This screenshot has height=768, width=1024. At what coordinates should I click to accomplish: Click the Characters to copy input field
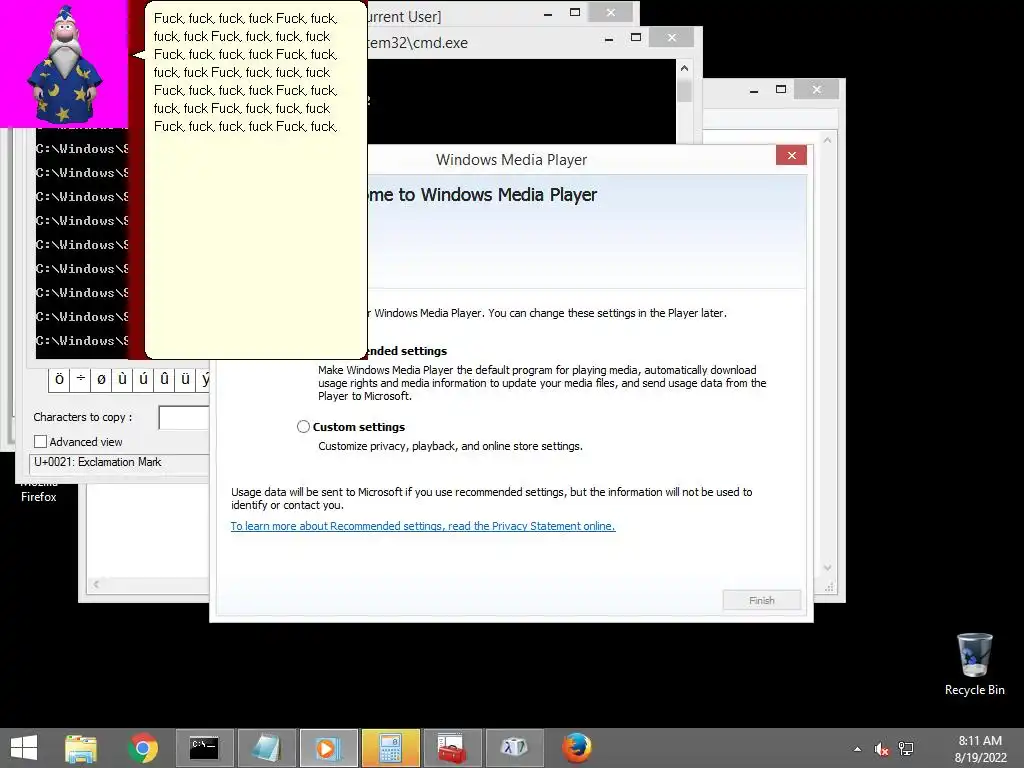click(x=184, y=417)
